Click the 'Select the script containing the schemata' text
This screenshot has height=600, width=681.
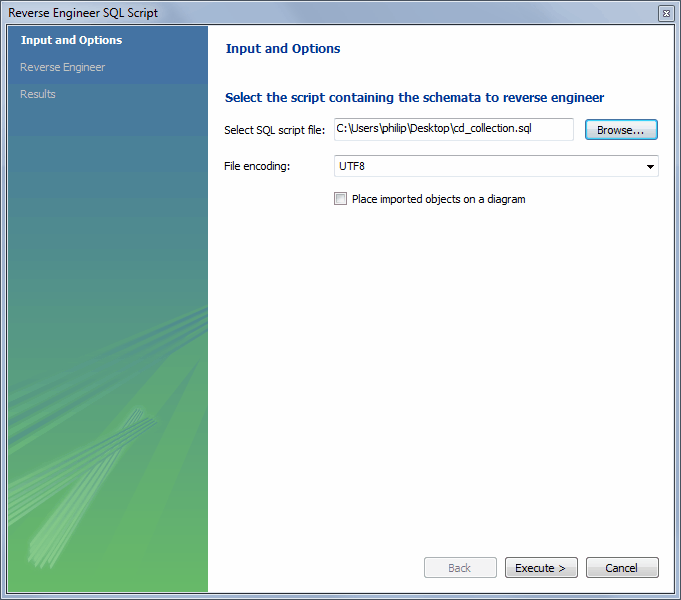pos(414,97)
